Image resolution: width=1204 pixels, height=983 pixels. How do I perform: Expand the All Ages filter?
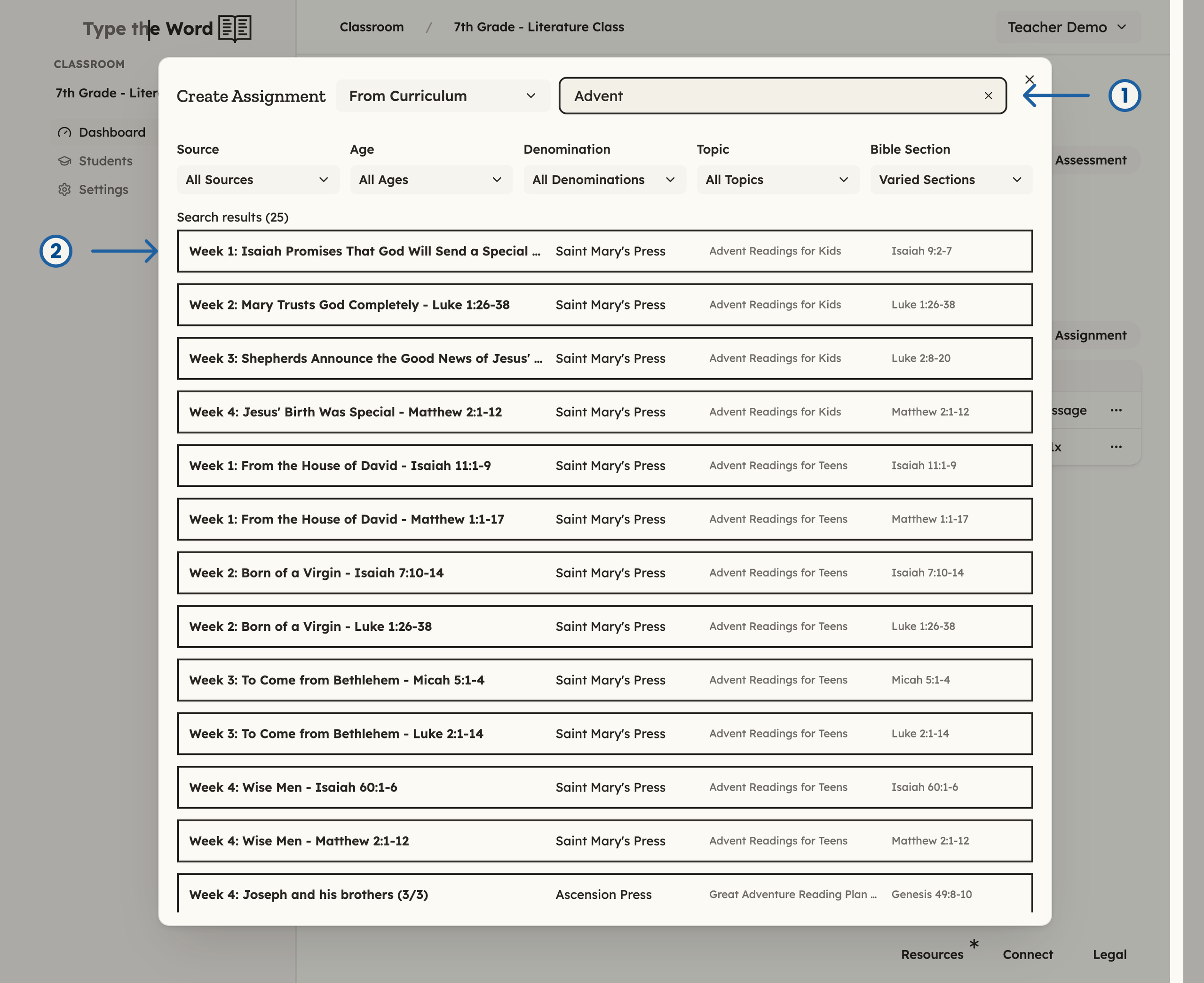[431, 180]
